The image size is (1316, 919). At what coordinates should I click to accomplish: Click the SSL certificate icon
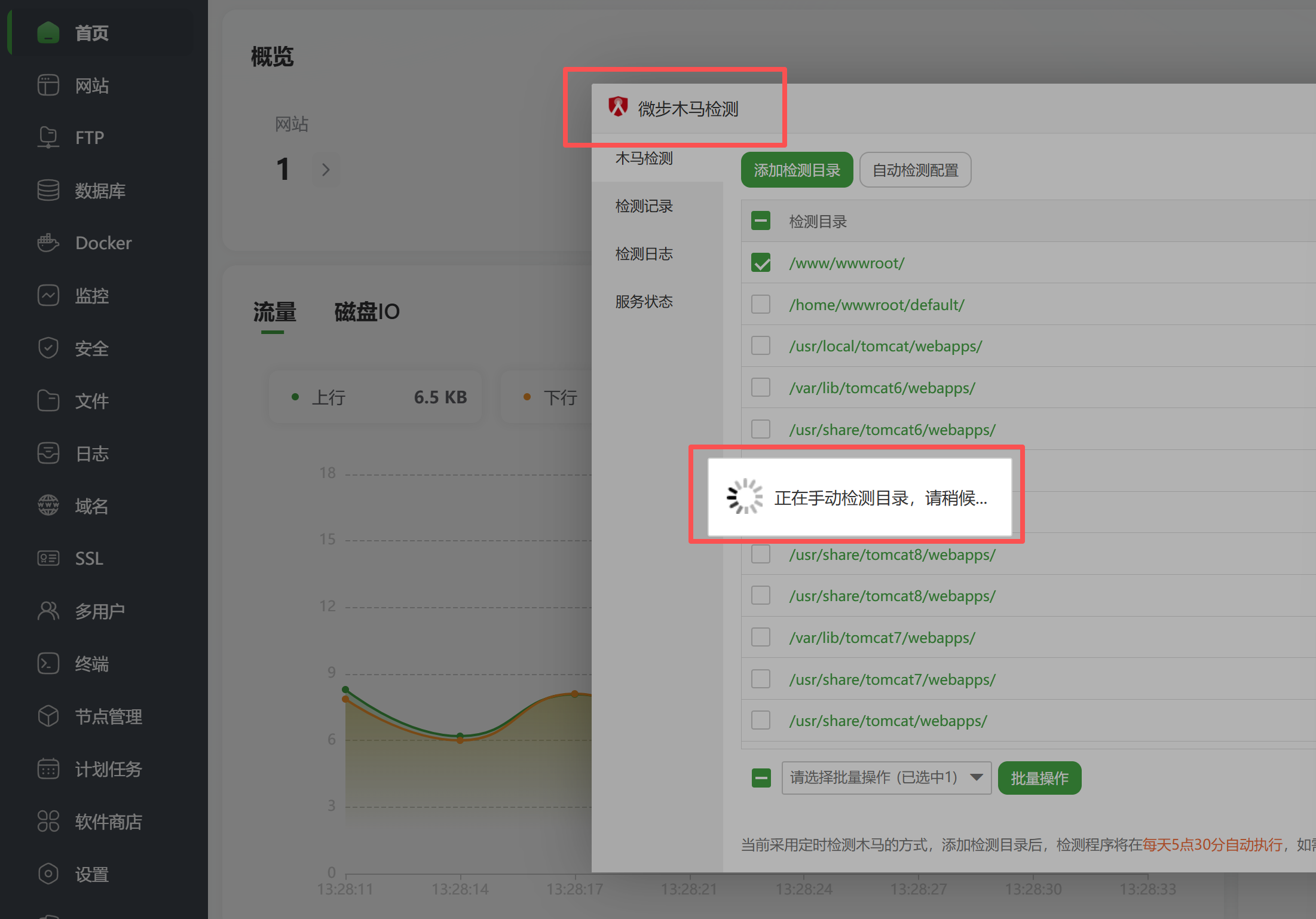pyautogui.click(x=48, y=559)
